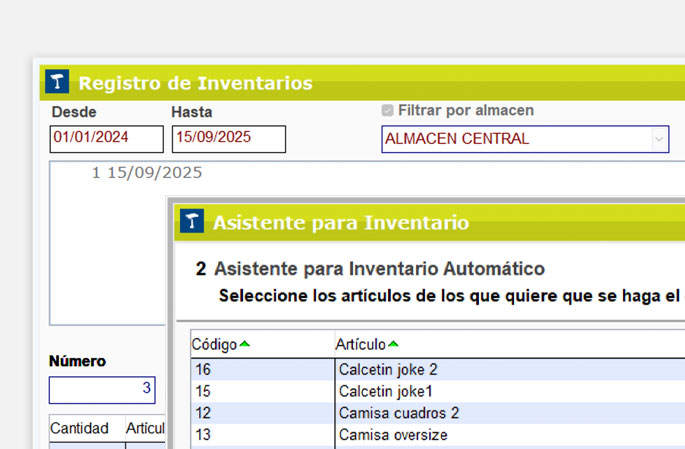The image size is (685, 449).
Task: Click the Asistente para Inventario window icon
Action: click(192, 221)
